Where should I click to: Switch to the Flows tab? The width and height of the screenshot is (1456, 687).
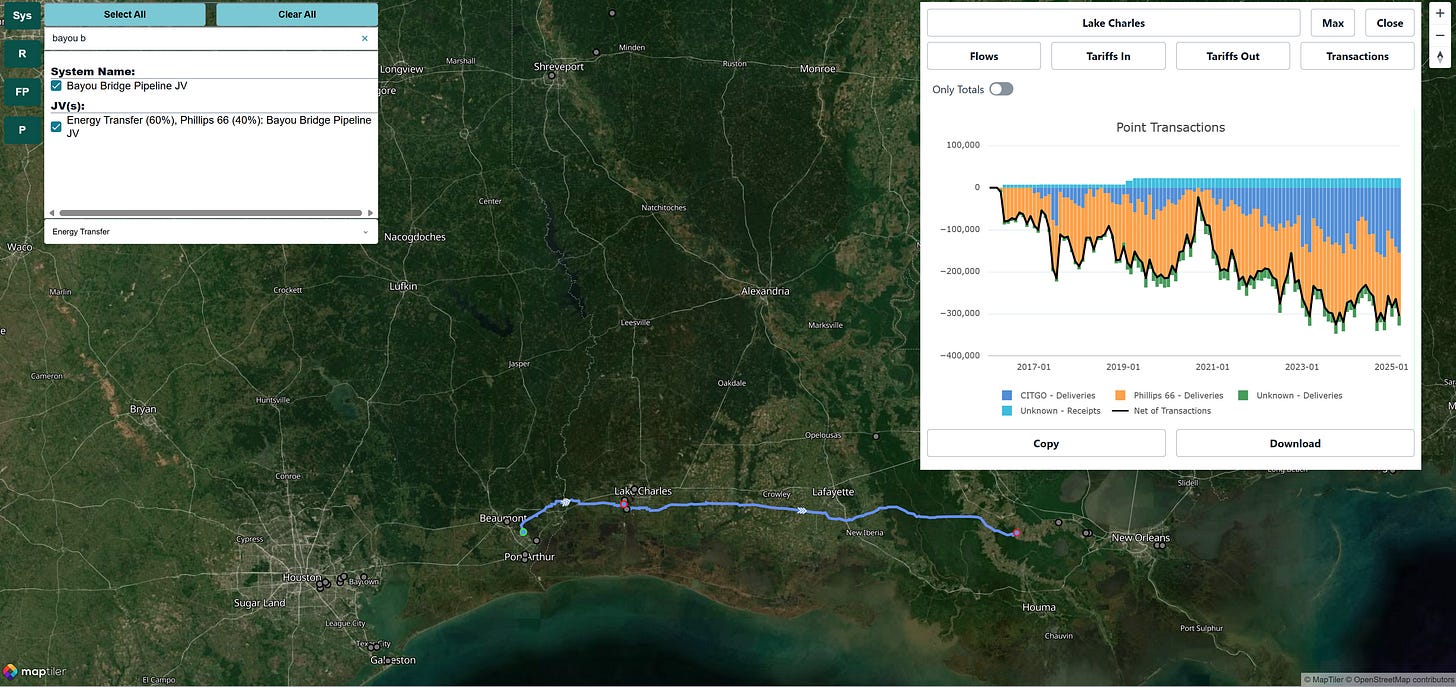(984, 56)
